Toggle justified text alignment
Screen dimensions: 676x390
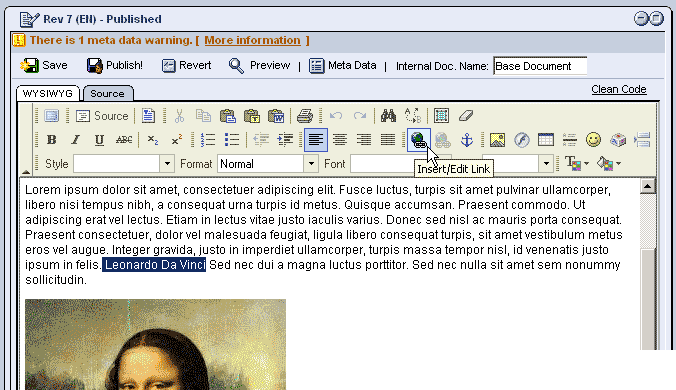(x=388, y=140)
